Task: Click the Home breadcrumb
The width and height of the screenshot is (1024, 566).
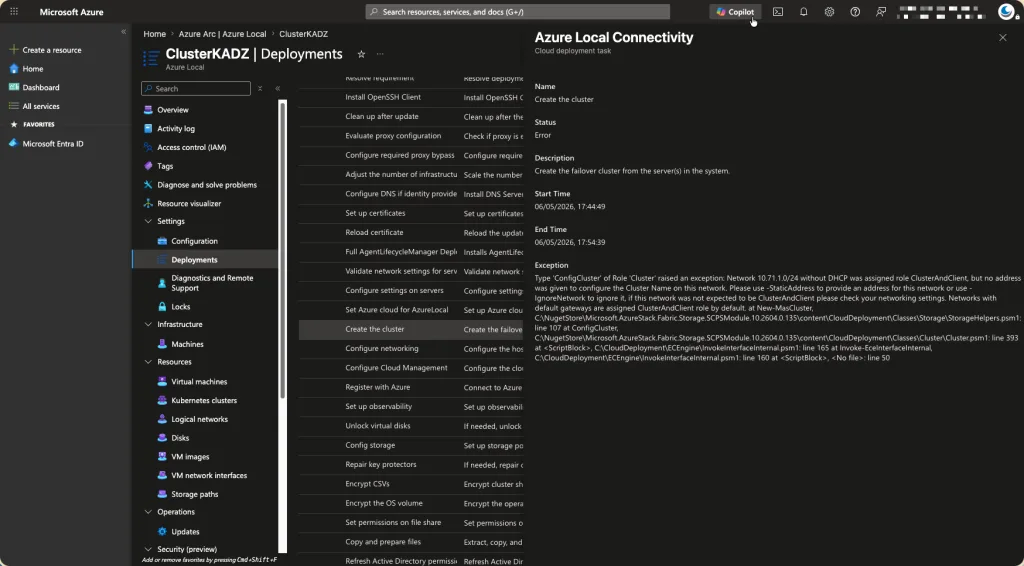Action: pos(155,34)
